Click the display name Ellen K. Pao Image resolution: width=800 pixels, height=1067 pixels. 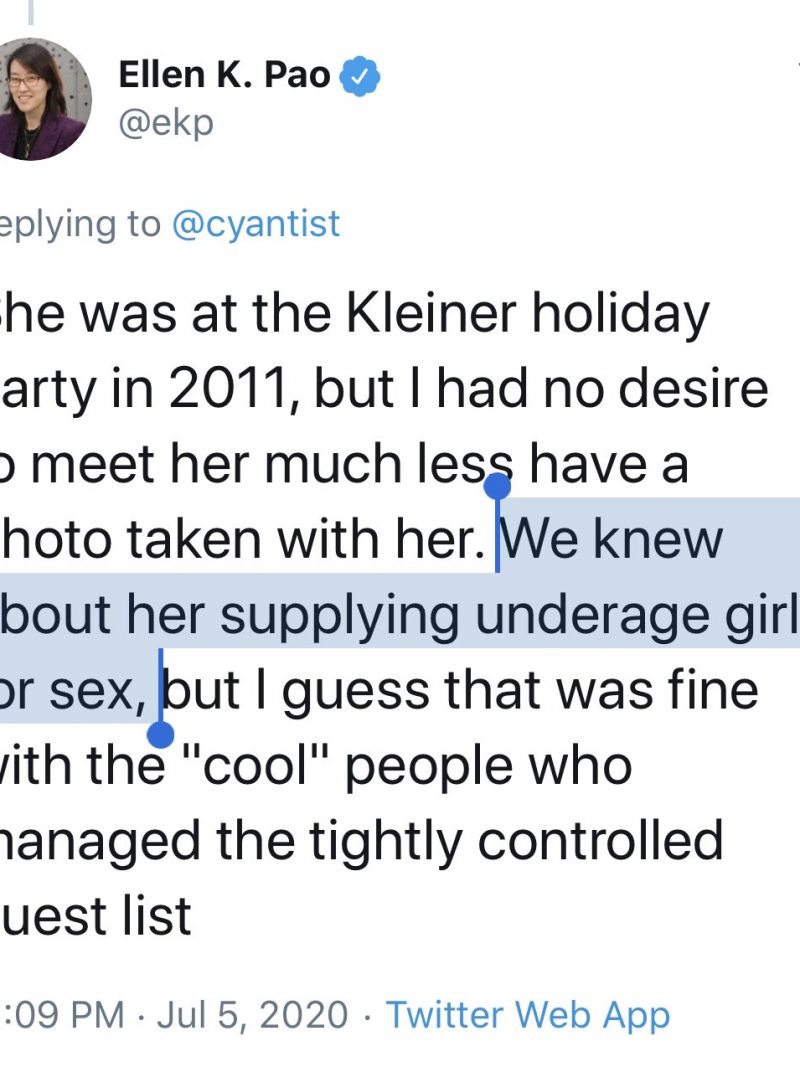click(x=224, y=75)
